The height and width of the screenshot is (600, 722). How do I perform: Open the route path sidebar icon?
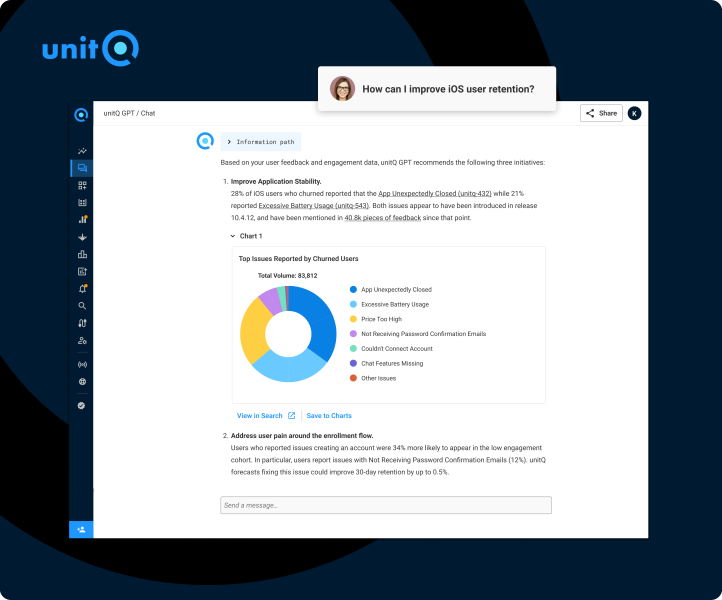pos(82,323)
